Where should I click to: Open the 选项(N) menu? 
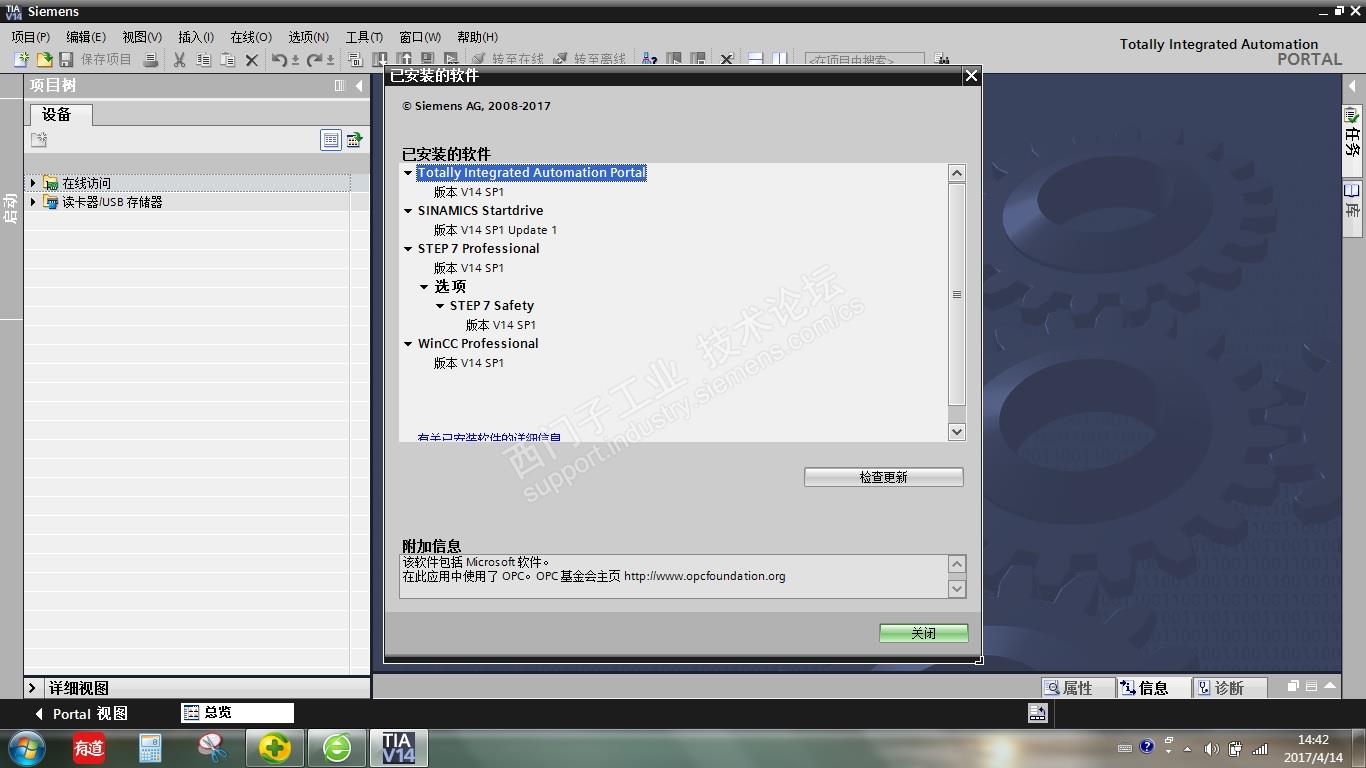click(309, 37)
